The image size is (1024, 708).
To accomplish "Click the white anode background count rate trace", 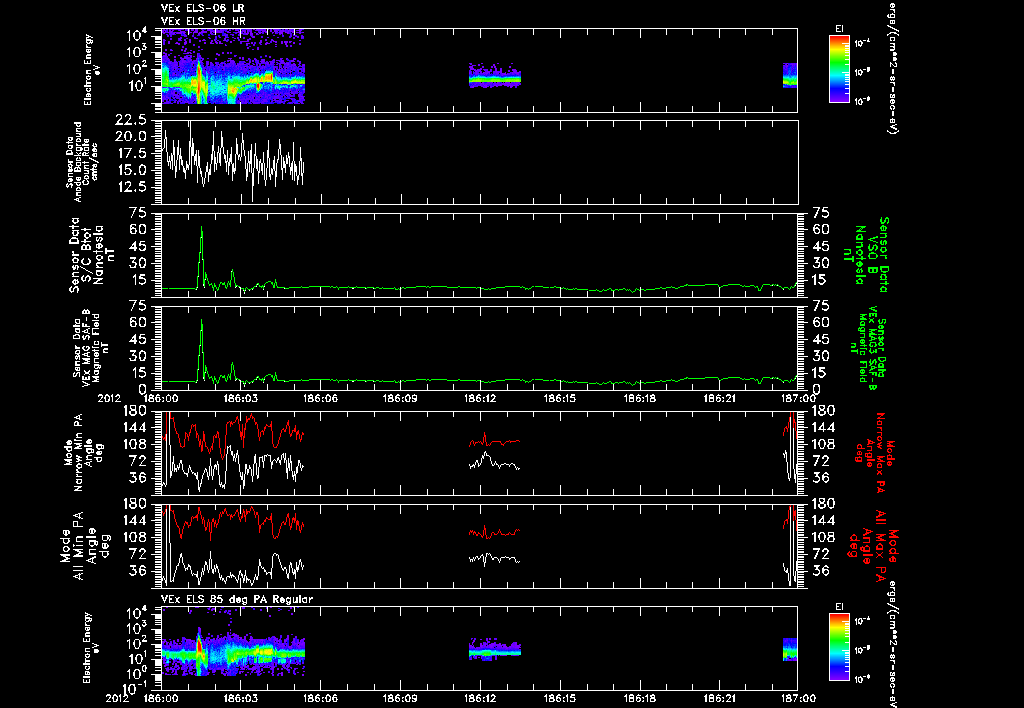I will click(x=232, y=160).
